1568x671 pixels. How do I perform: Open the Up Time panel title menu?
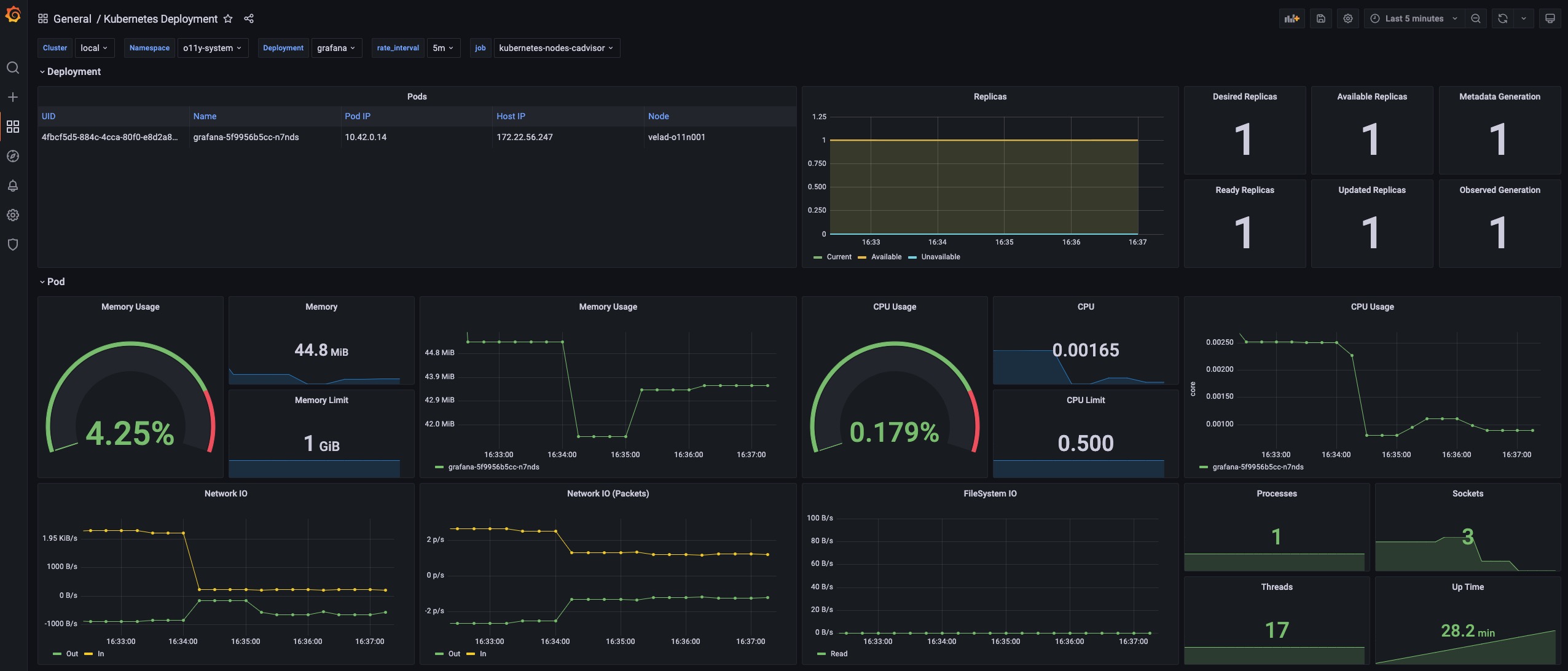coord(1468,587)
